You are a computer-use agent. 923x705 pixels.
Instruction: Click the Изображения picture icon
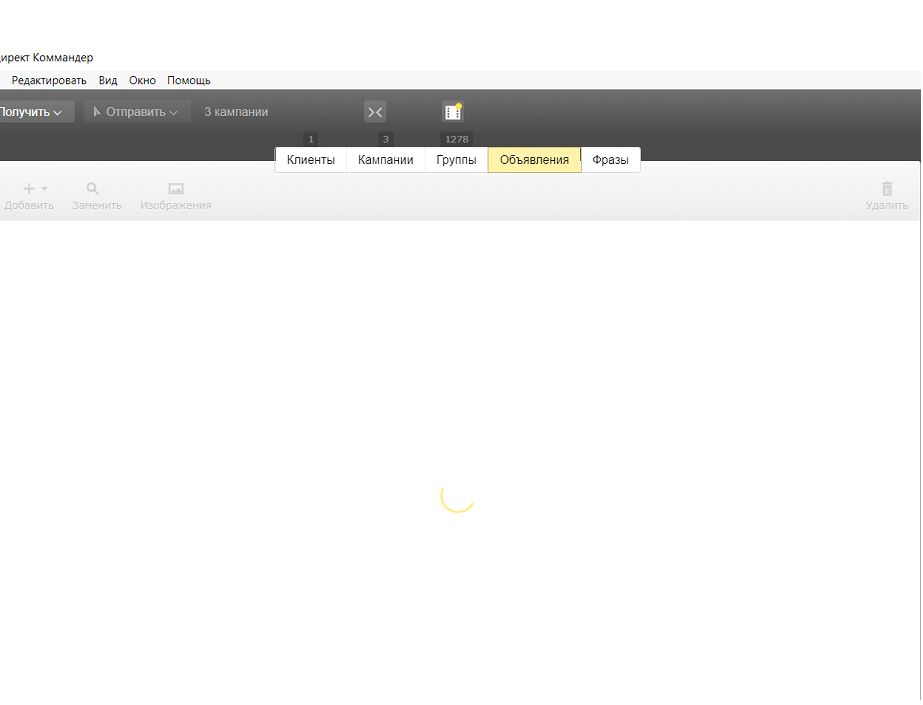click(176, 188)
